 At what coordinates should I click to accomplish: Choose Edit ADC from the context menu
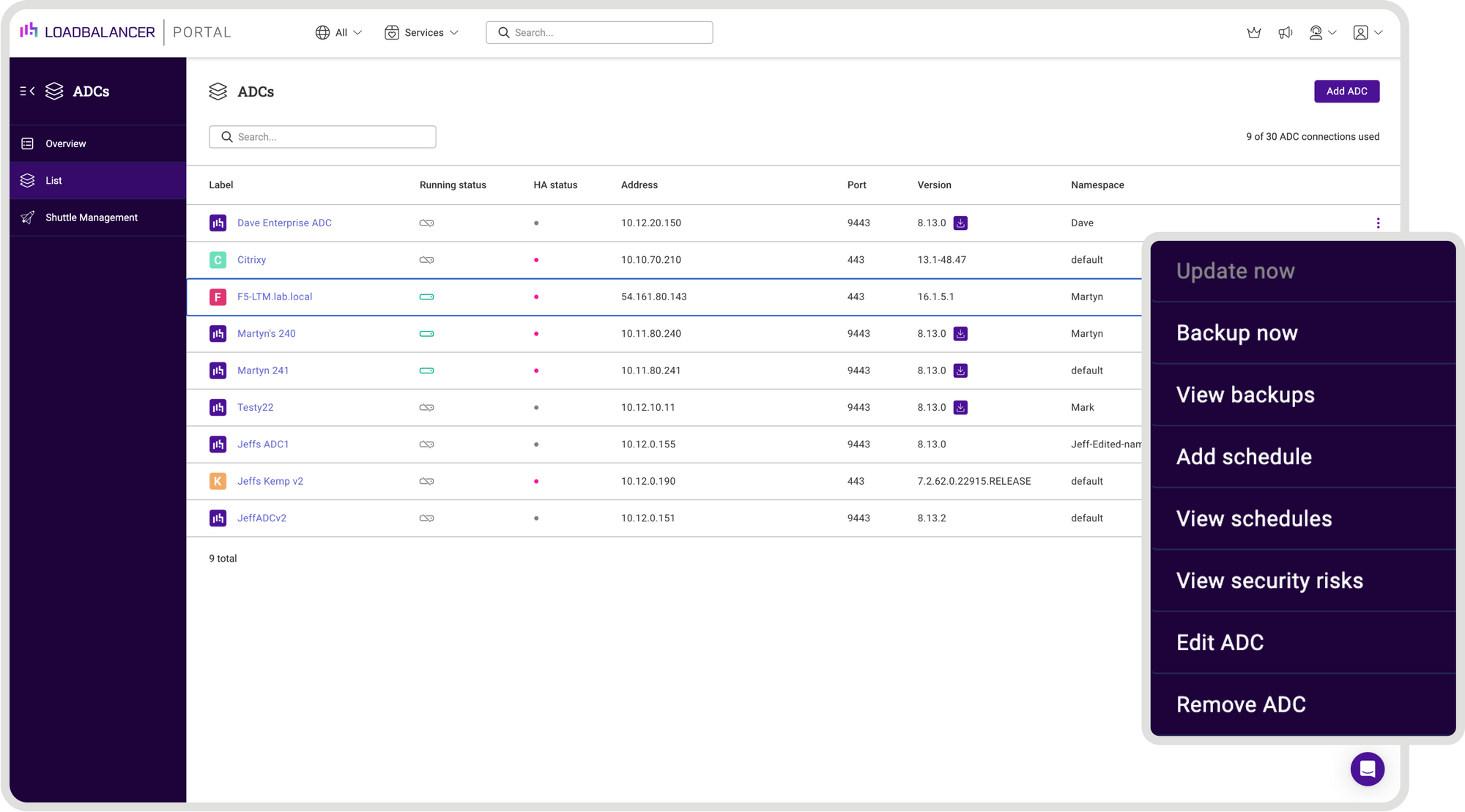[1302, 642]
